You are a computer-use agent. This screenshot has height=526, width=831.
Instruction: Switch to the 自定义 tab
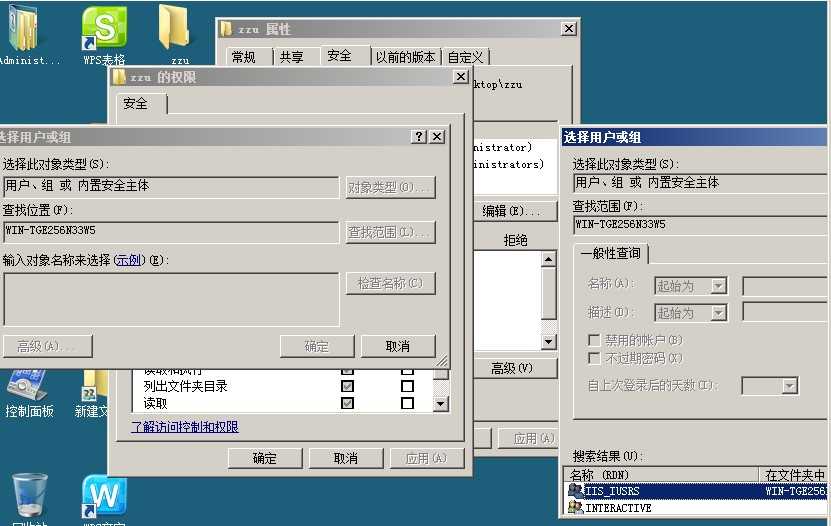coord(465,57)
